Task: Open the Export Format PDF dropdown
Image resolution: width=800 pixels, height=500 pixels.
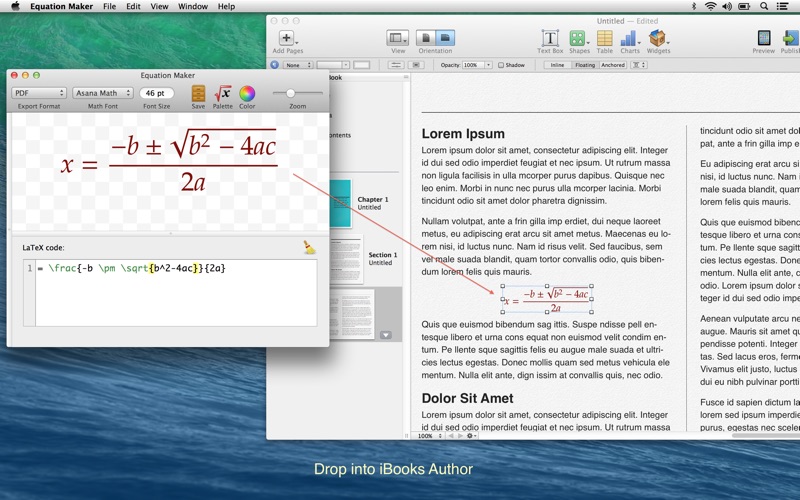Action: (39, 93)
